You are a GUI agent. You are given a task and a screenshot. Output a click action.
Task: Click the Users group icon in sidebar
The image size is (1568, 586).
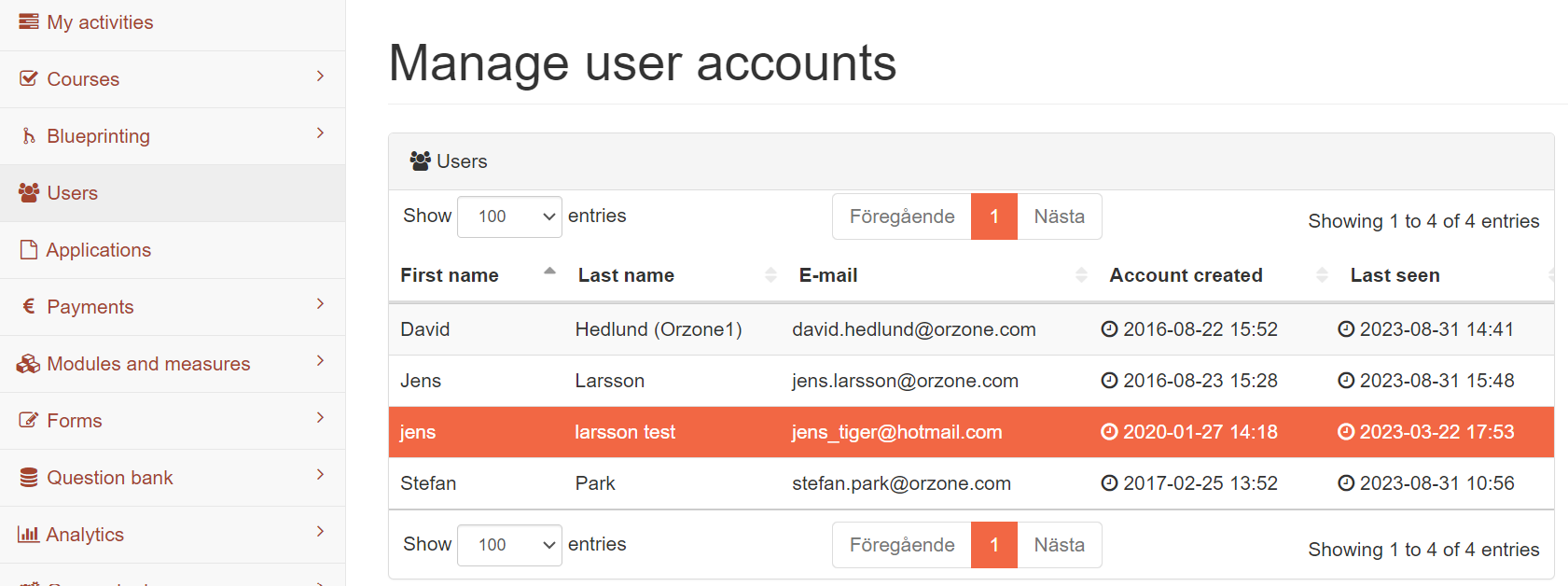coord(29,192)
